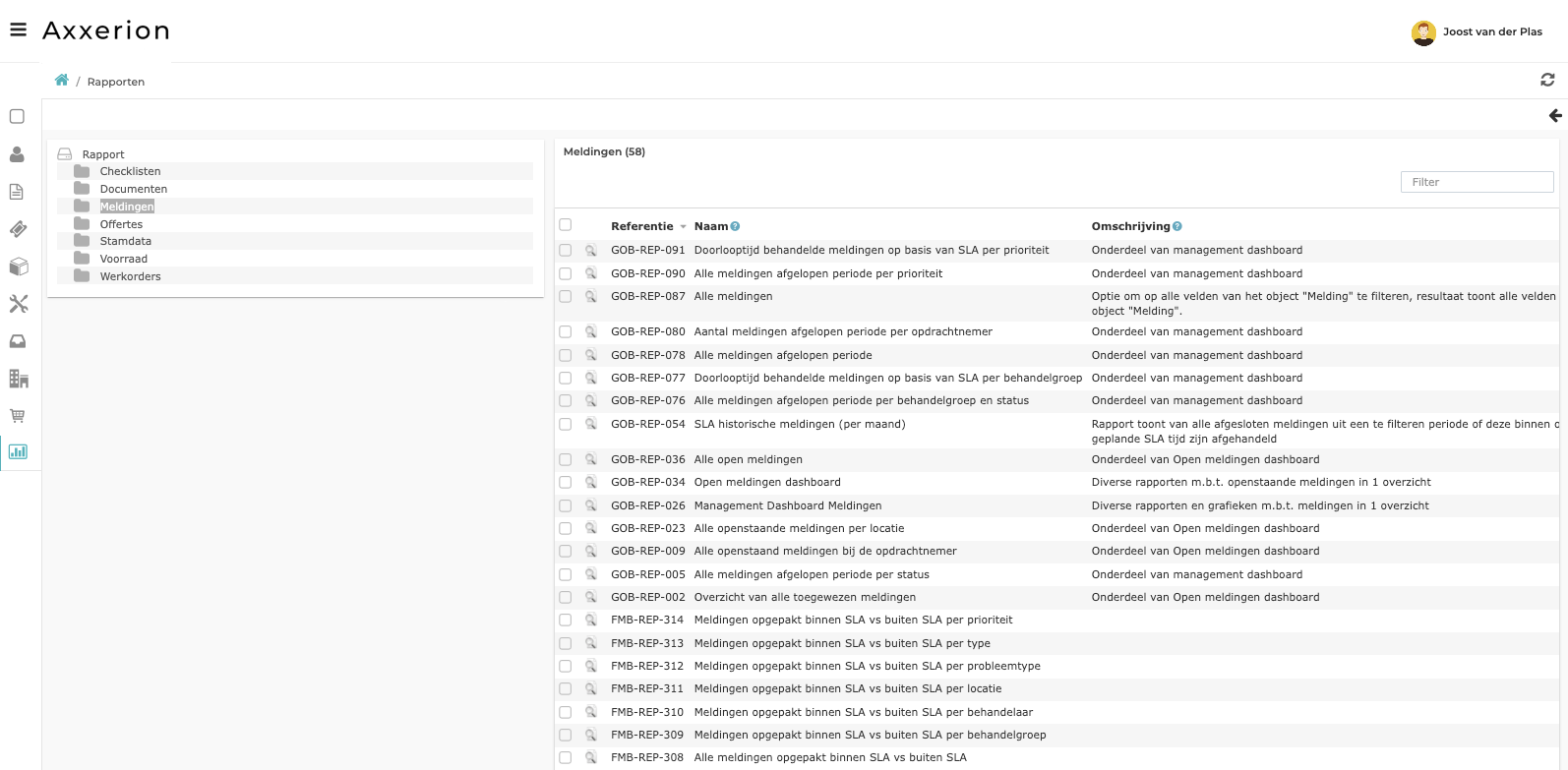Open the reports chart icon in sidebar
This screenshot has height=770, width=1568.
pos(18,451)
